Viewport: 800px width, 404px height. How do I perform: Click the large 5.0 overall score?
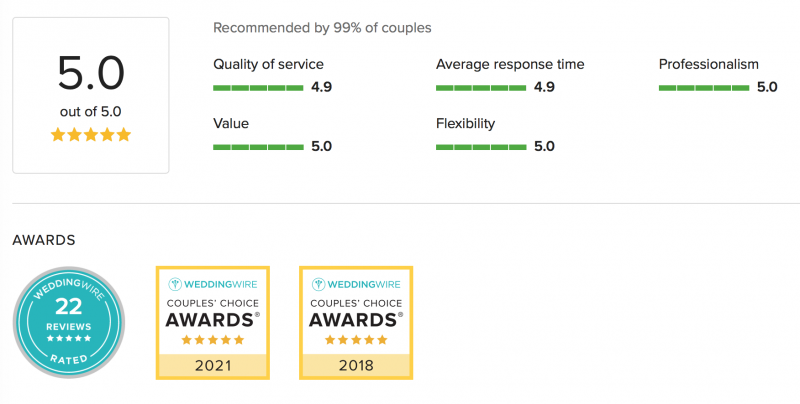(91, 73)
